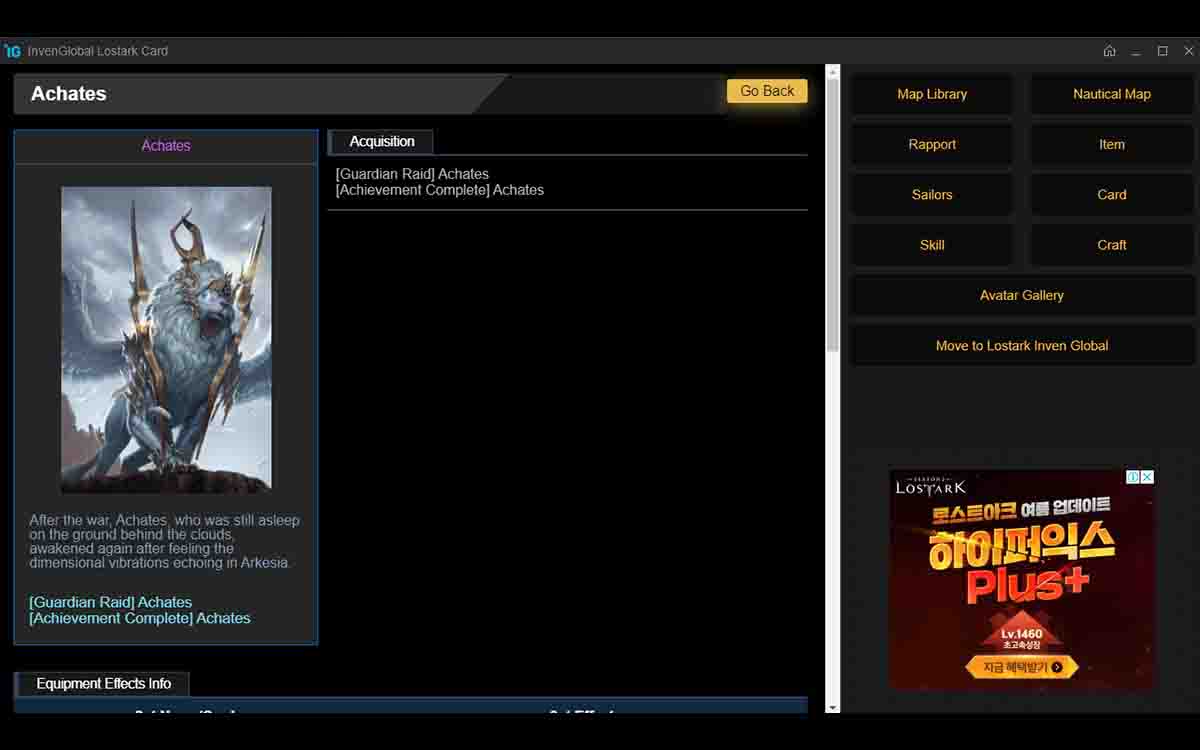The height and width of the screenshot is (750, 1200).
Task: Close the Lost Ark advertisement
Action: pos(1148,477)
